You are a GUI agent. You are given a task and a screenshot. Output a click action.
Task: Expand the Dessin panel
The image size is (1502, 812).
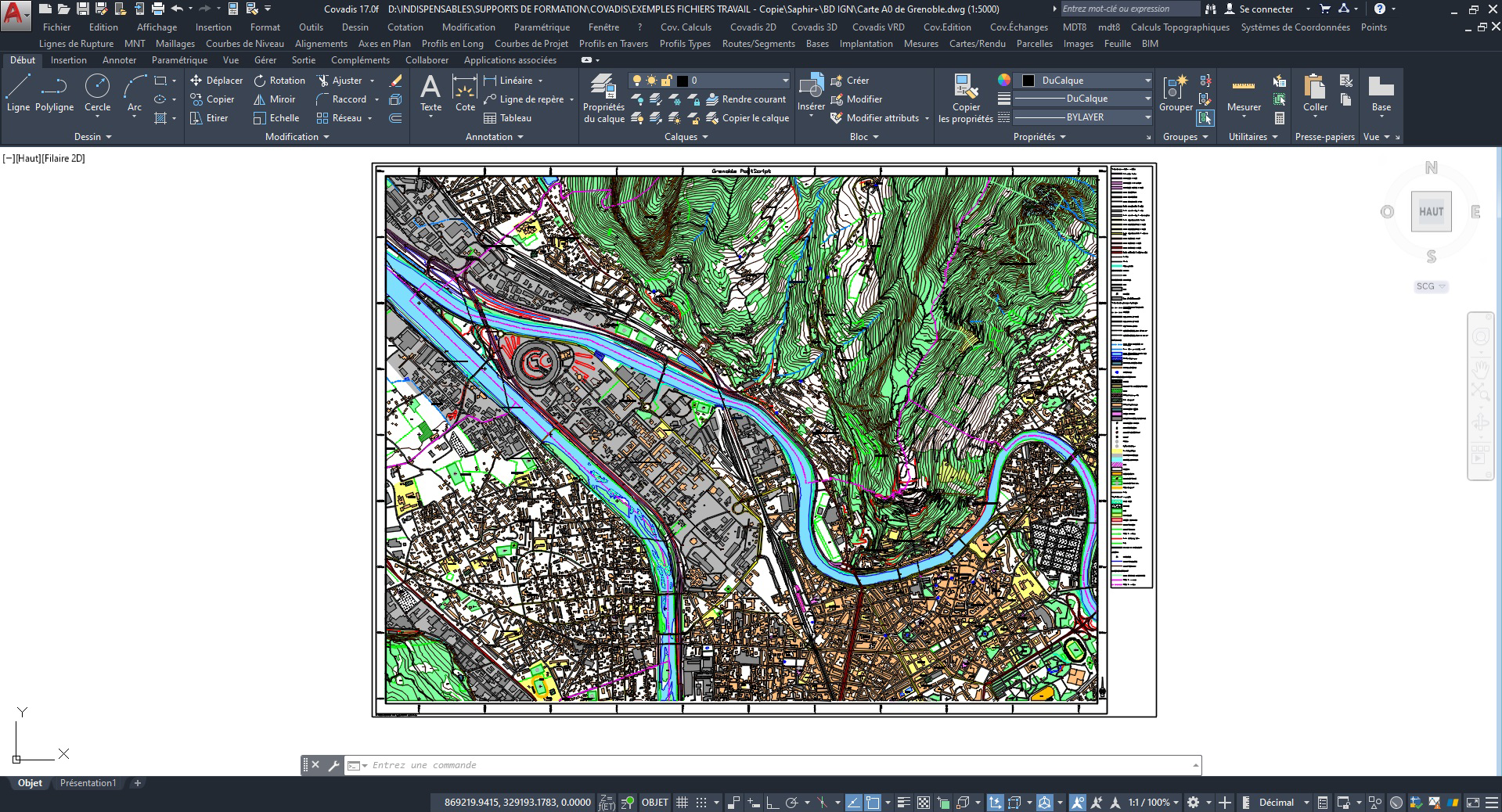click(92, 137)
